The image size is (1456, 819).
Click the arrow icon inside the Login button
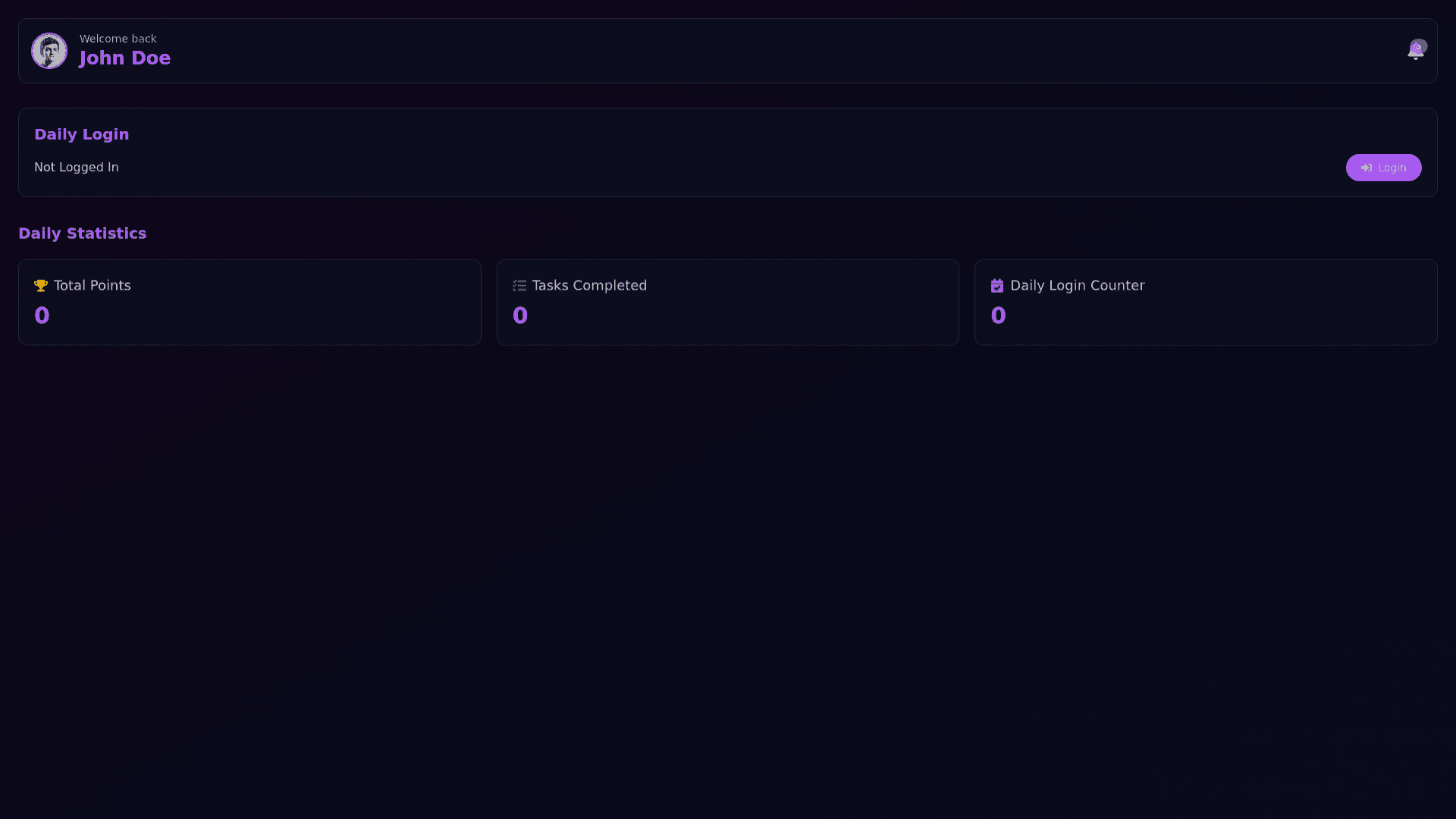click(1367, 168)
